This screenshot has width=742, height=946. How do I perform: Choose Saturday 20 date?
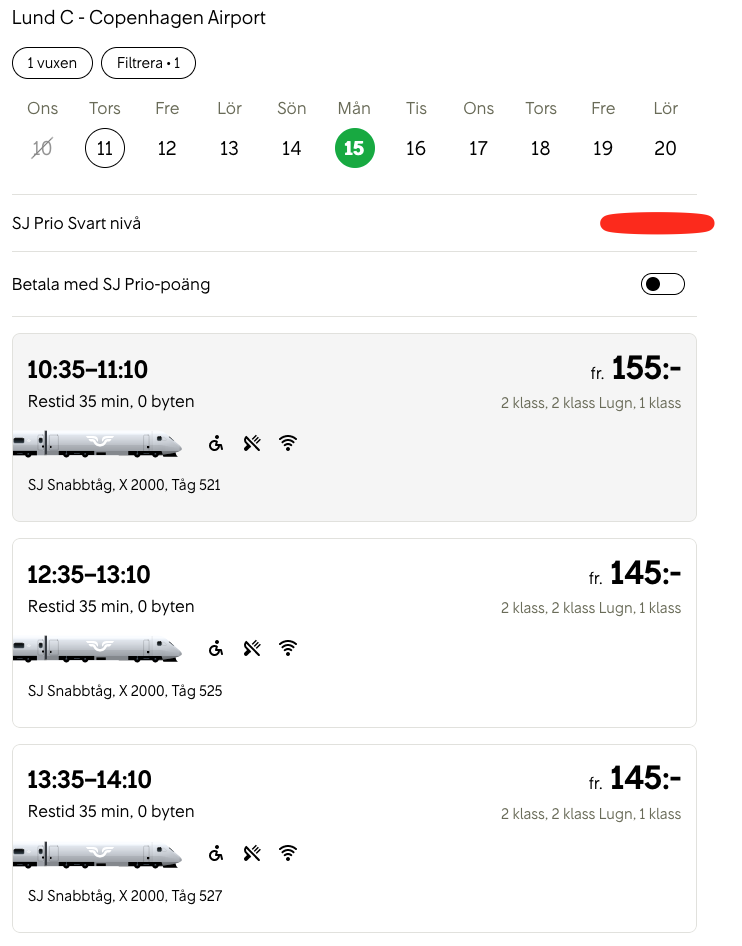point(665,148)
